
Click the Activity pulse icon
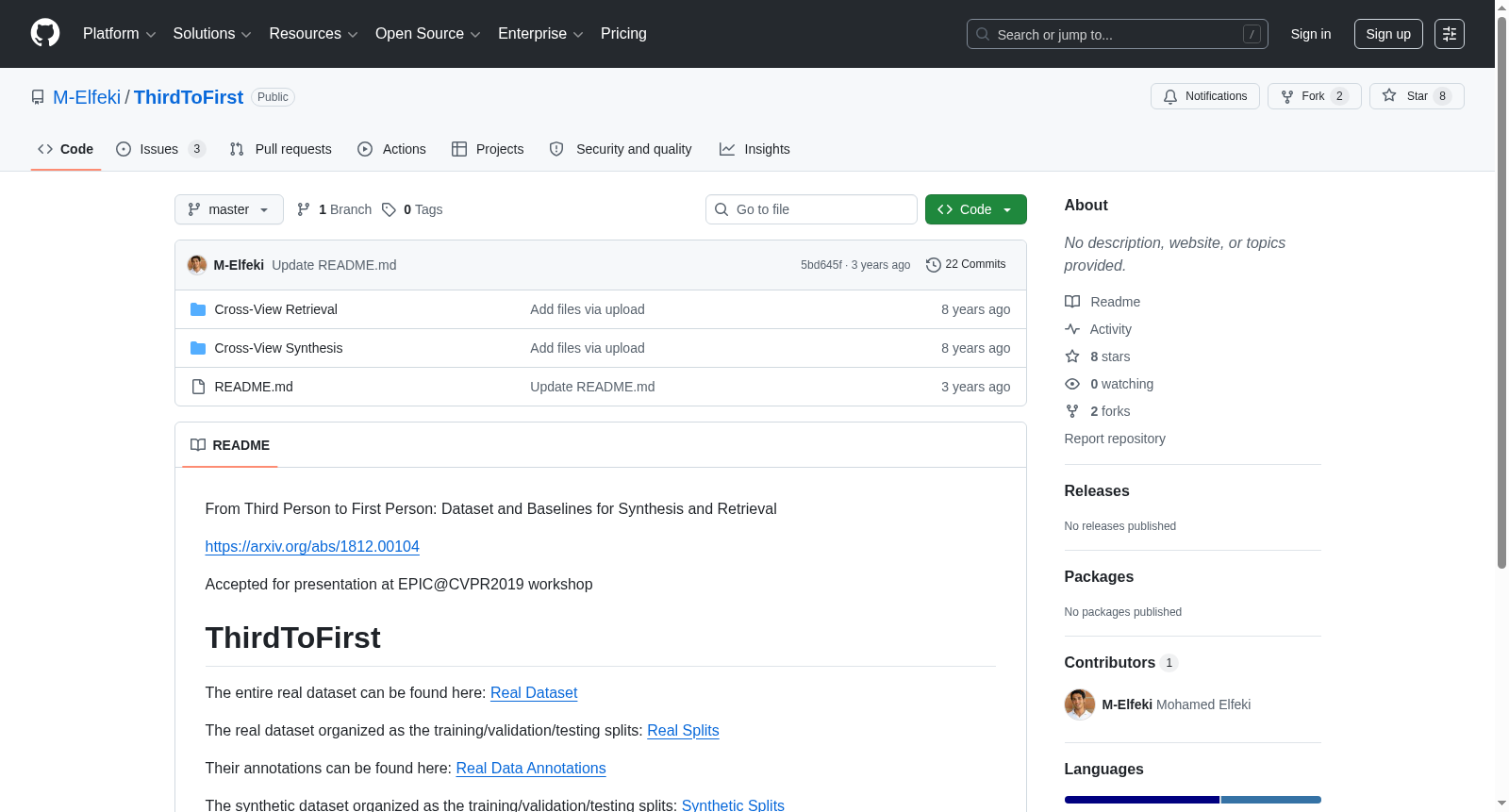click(x=1072, y=329)
